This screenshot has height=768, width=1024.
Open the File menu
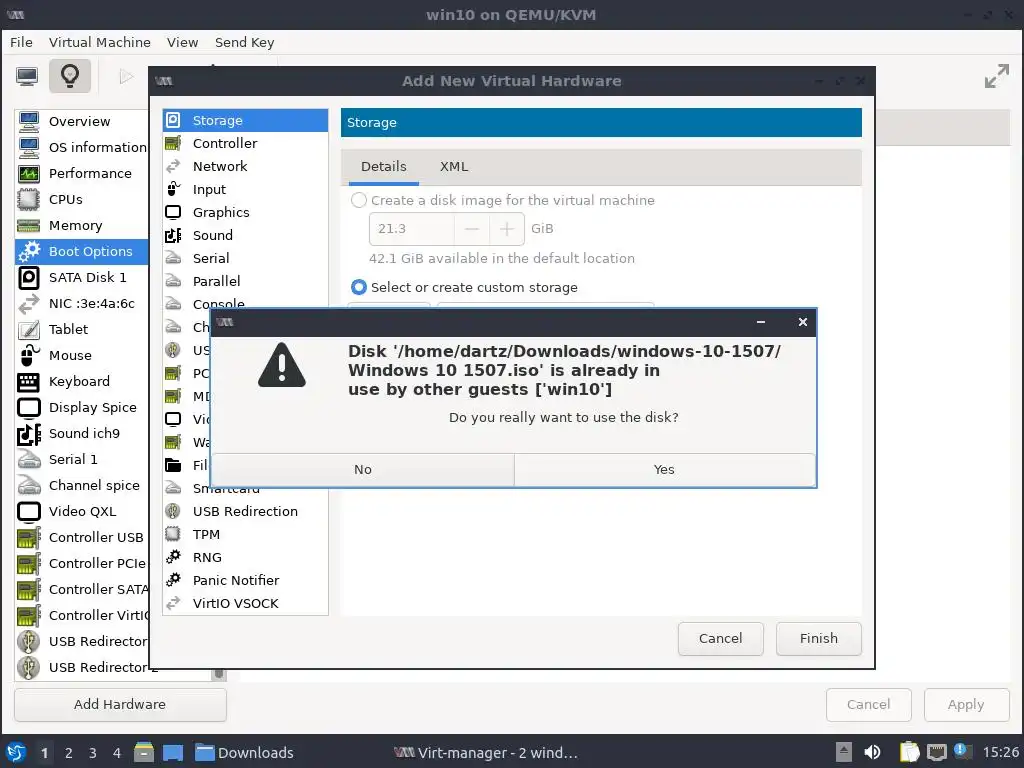point(22,42)
